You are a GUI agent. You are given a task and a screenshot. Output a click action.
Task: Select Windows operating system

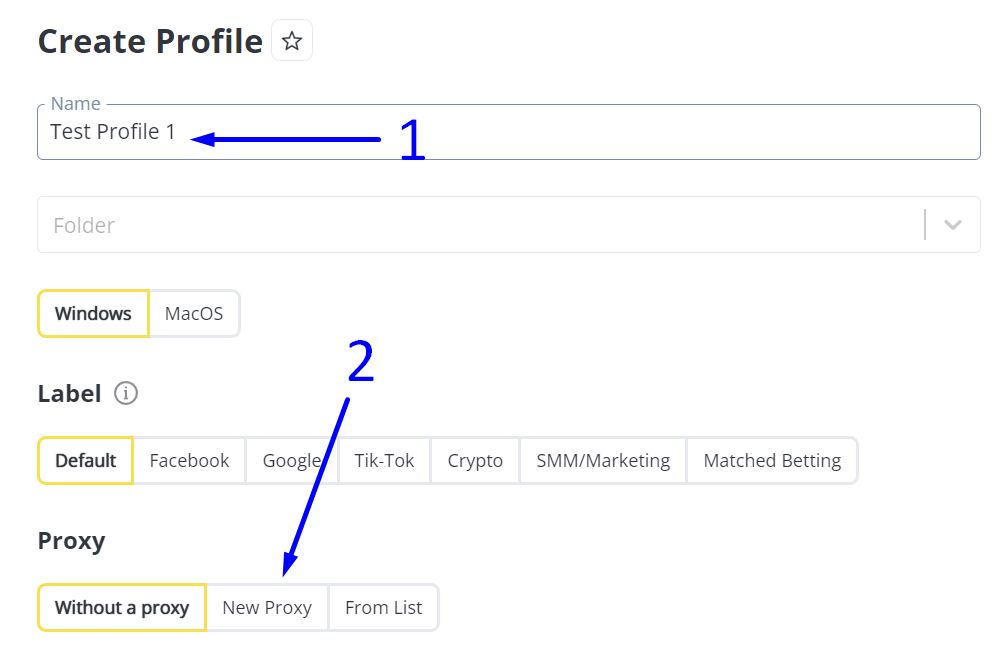93,314
